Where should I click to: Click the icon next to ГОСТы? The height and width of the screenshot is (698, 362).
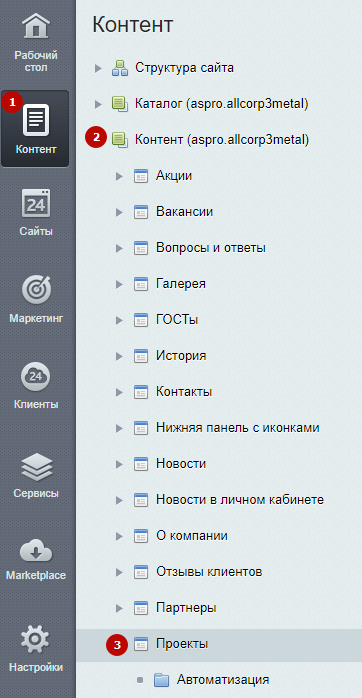(141, 320)
